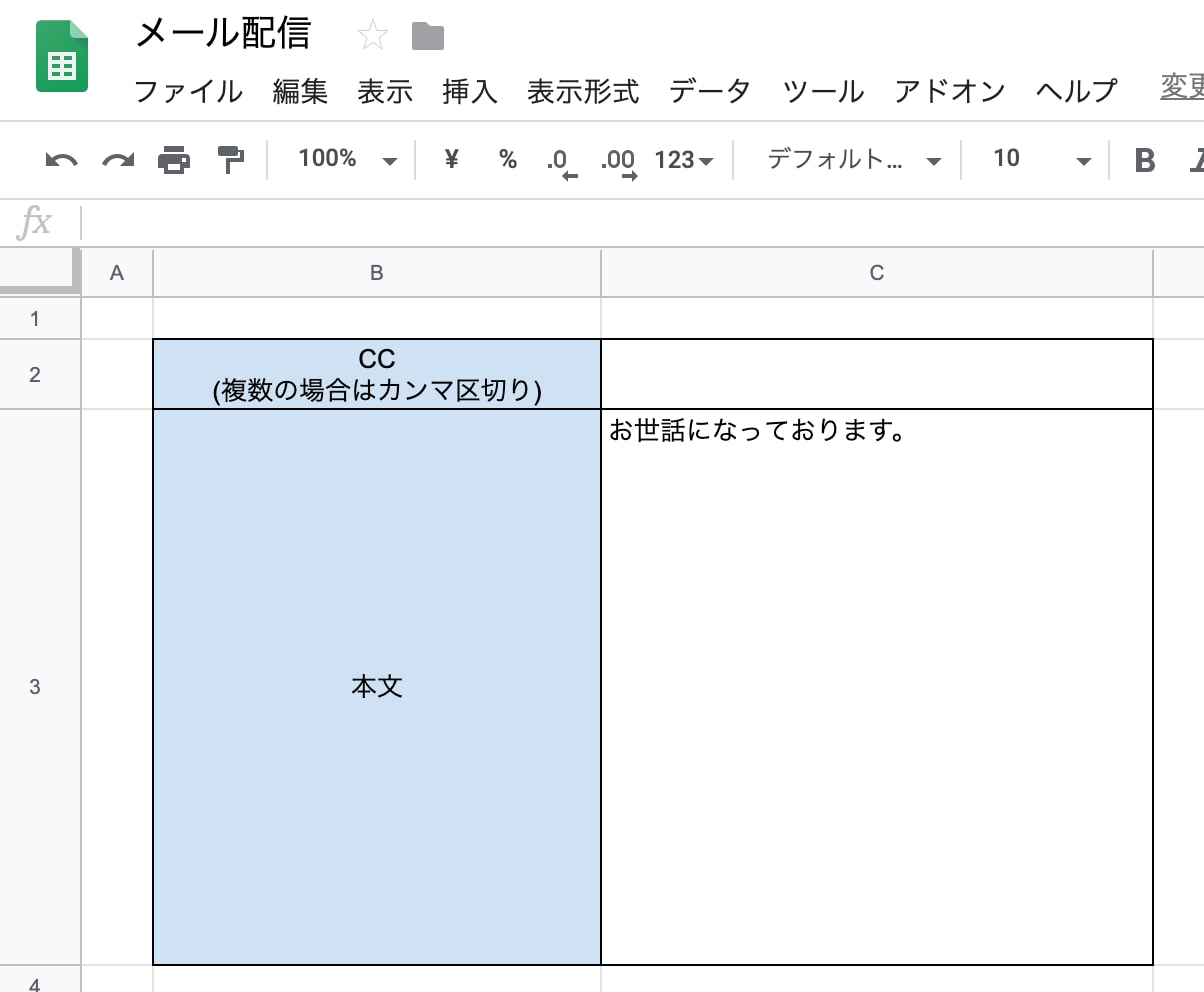This screenshot has width=1204, height=992.
Task: Open the データ menu
Action: [710, 92]
